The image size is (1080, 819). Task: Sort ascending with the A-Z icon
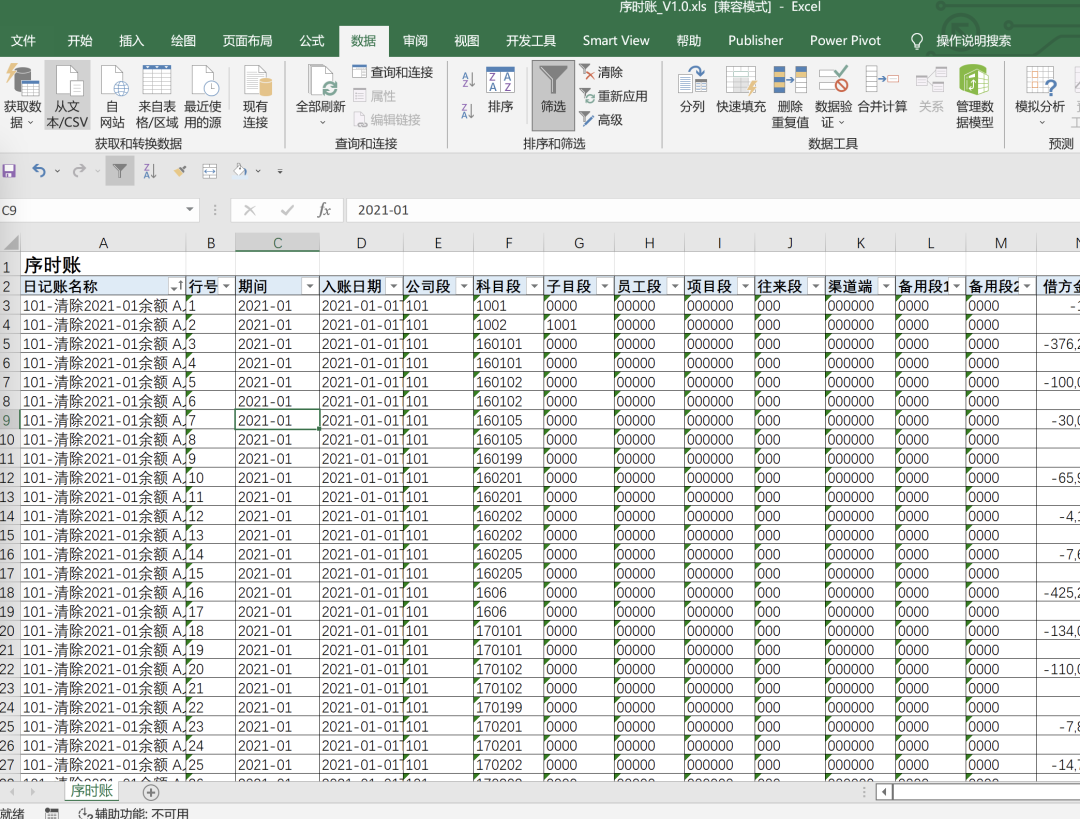[x=468, y=80]
